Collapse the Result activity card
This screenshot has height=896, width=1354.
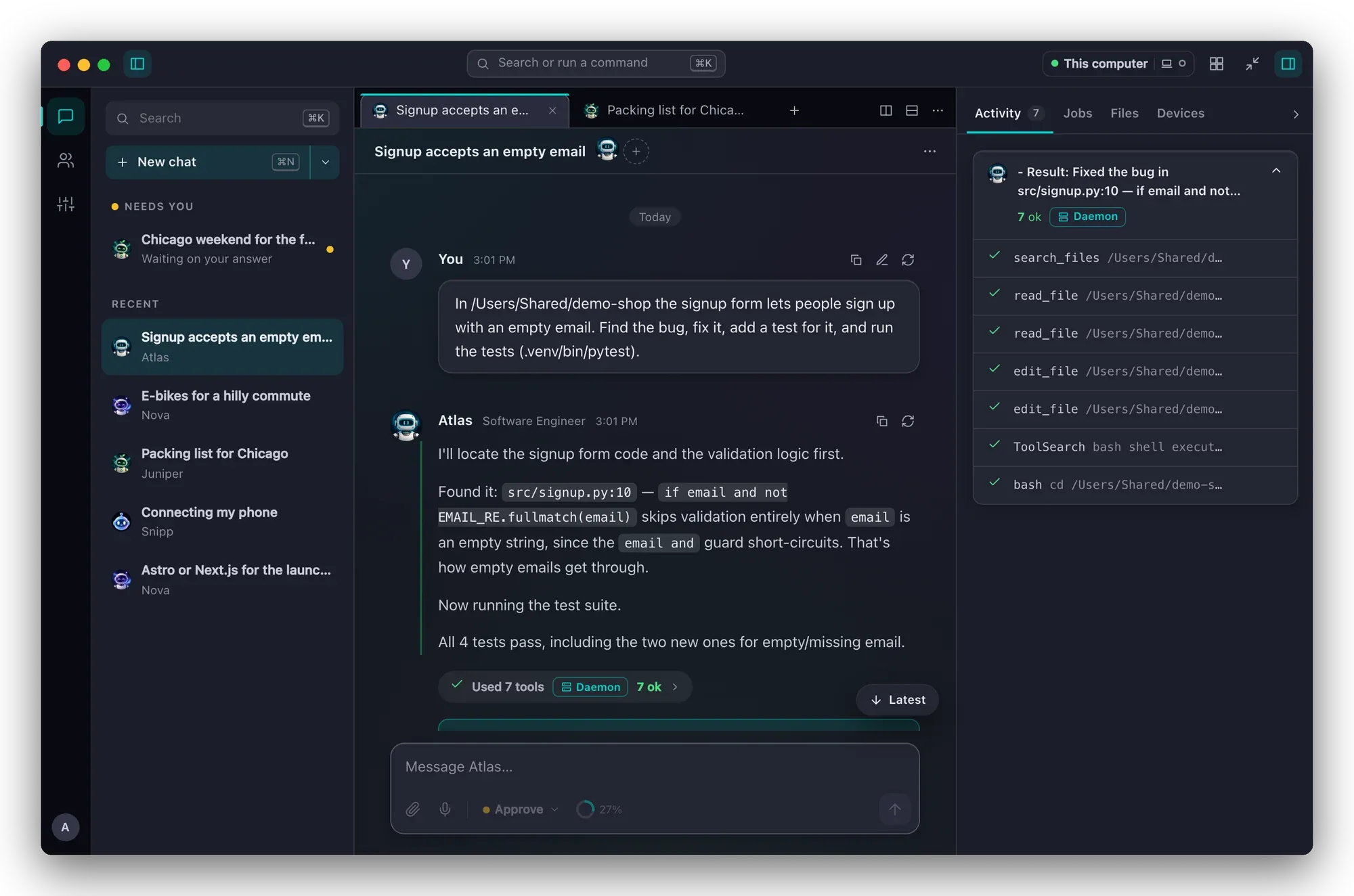point(1276,171)
